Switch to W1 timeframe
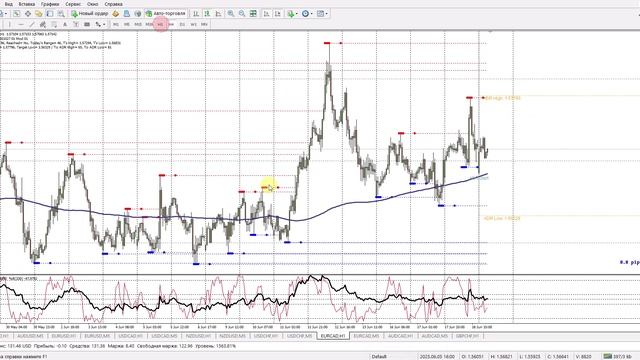Viewport: 640px width, 360px height. [x=193, y=24]
